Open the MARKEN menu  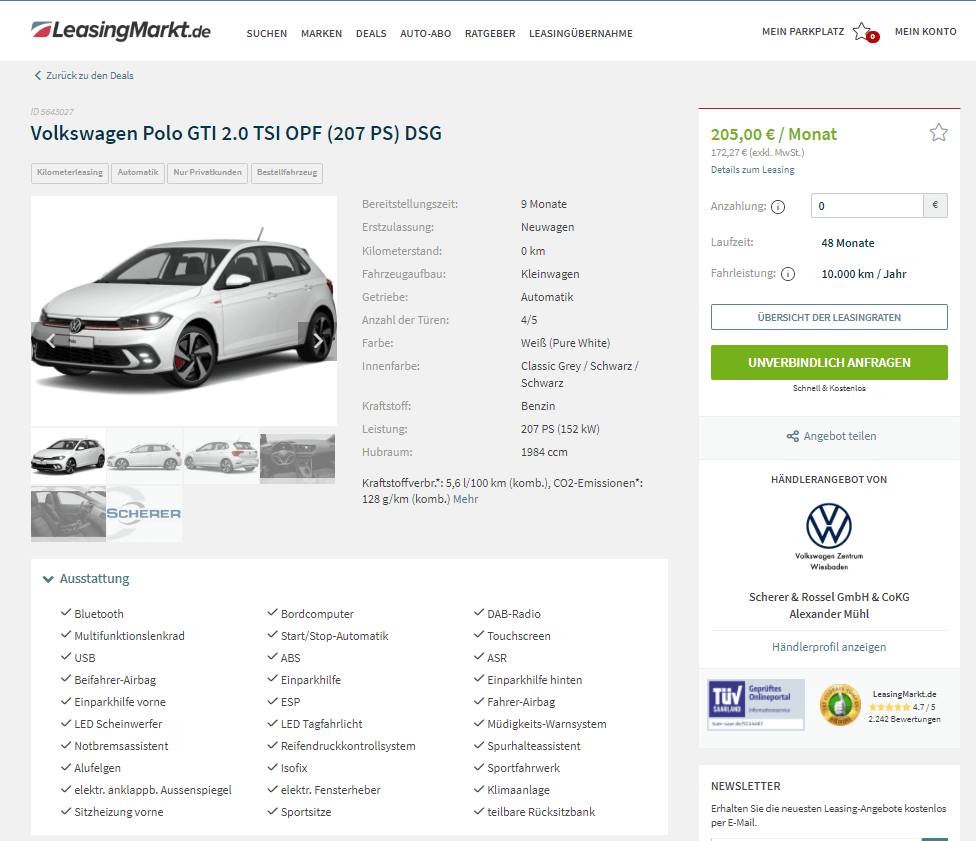[321, 34]
